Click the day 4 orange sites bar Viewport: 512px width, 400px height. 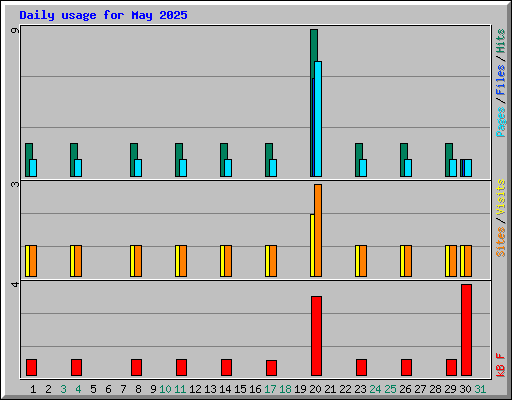(78, 261)
